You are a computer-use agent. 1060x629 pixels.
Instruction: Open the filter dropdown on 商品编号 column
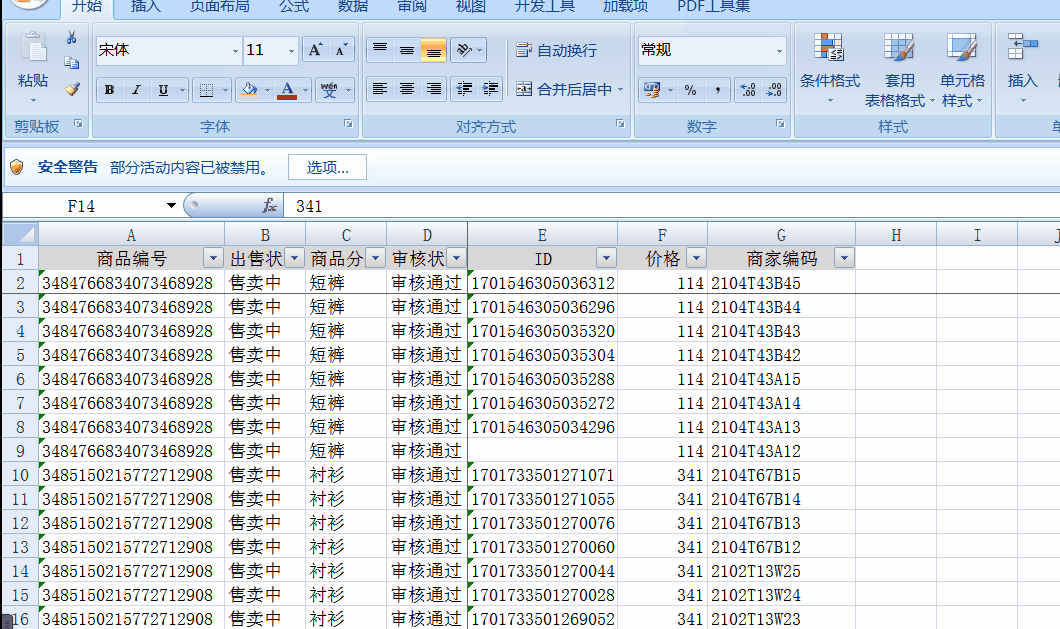click(x=211, y=257)
